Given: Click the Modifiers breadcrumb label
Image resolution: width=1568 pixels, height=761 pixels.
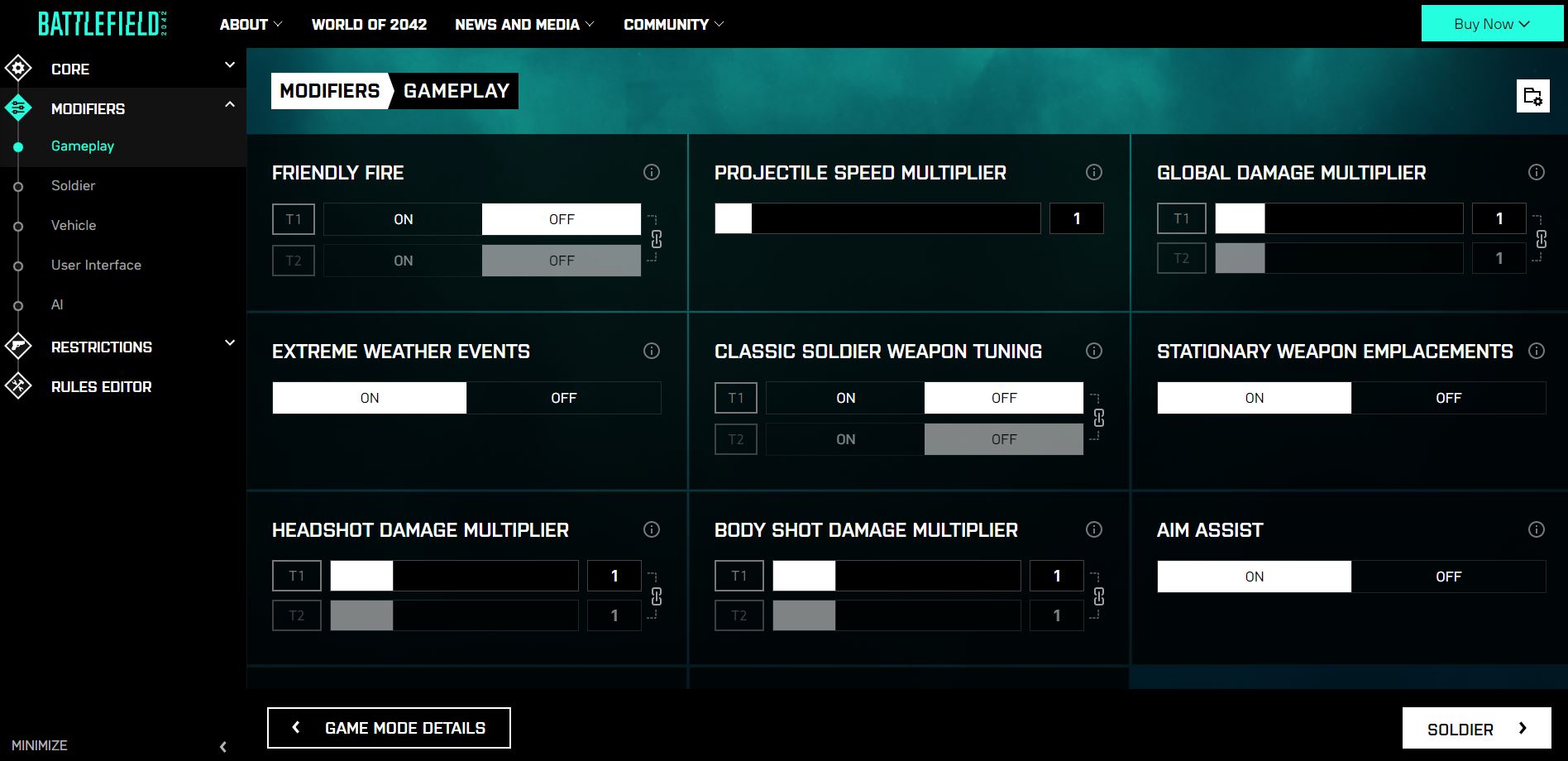Looking at the screenshot, I should pyautogui.click(x=330, y=91).
